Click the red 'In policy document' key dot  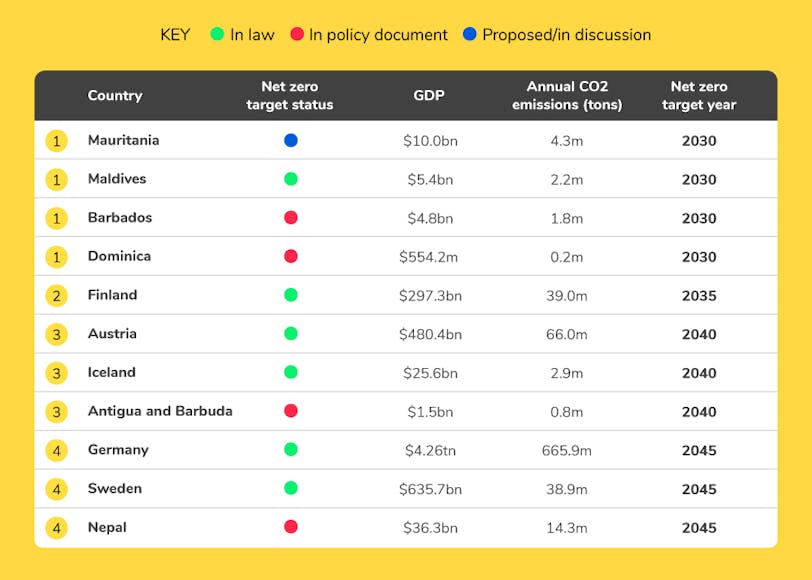(x=296, y=35)
